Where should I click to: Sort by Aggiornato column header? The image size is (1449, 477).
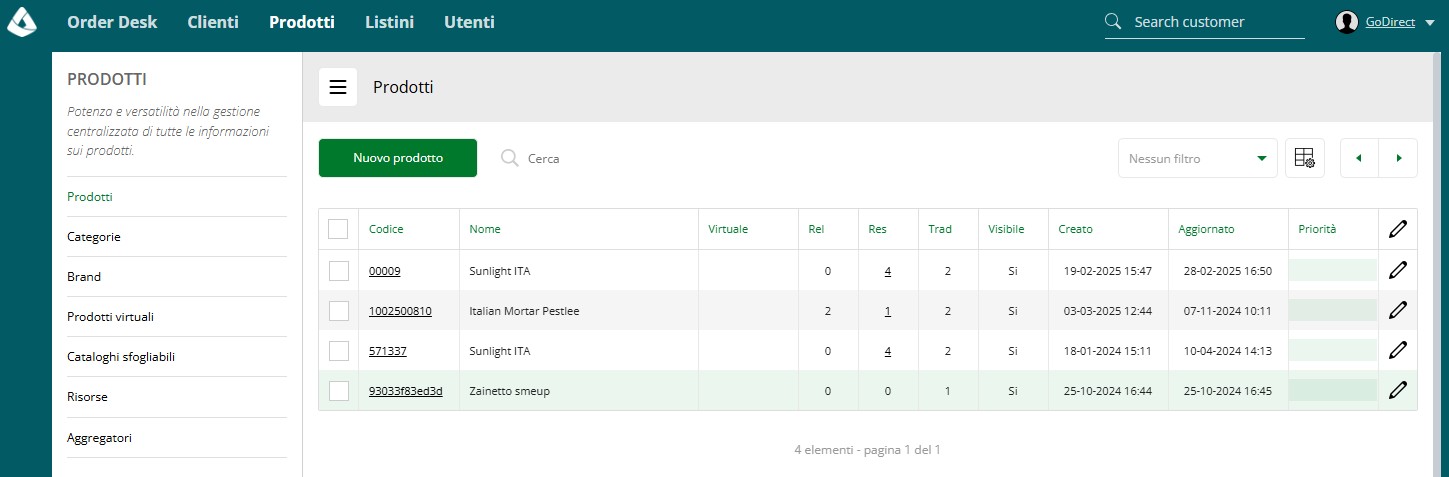[x=1206, y=229]
